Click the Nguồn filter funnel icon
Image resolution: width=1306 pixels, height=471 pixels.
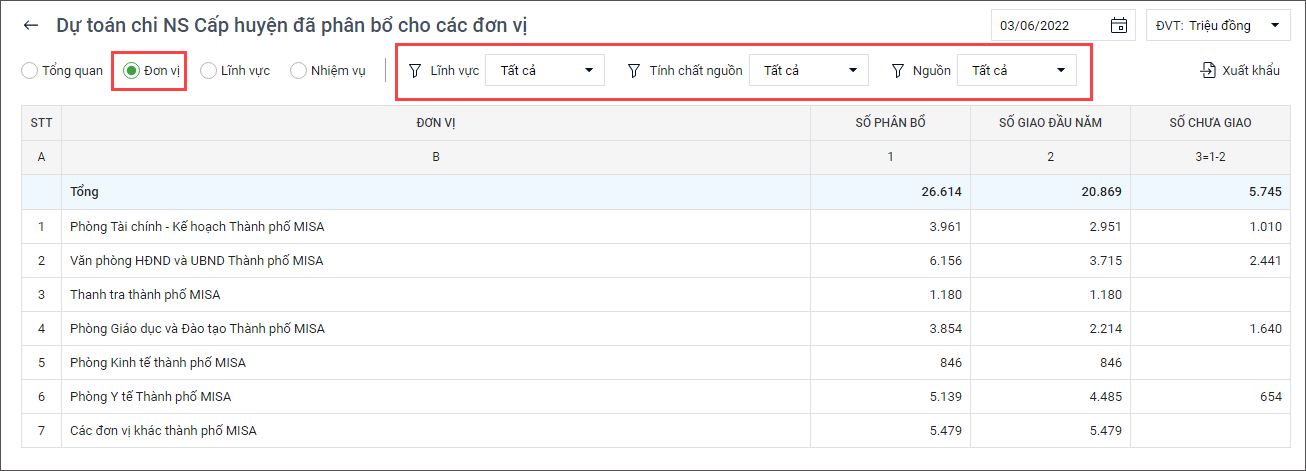(x=898, y=70)
